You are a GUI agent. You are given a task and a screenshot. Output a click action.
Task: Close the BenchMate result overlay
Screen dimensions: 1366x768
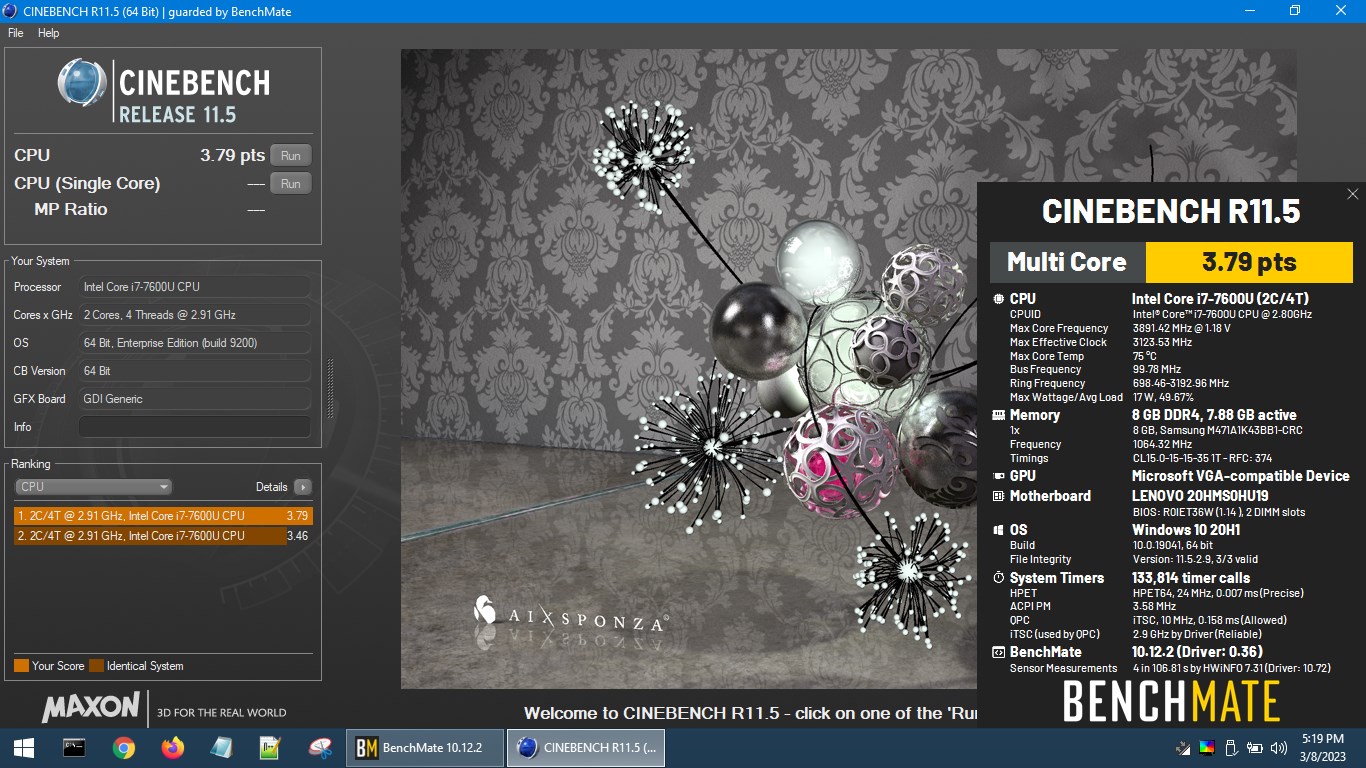point(1353,194)
